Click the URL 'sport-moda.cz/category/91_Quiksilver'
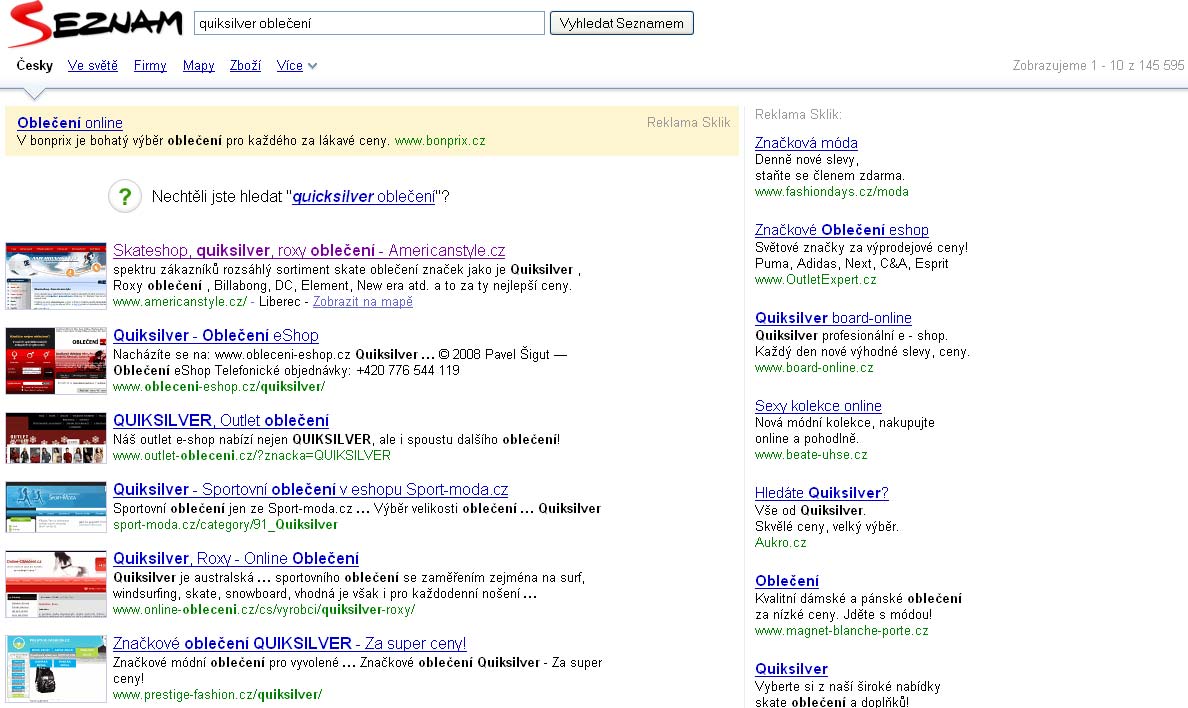 225,525
